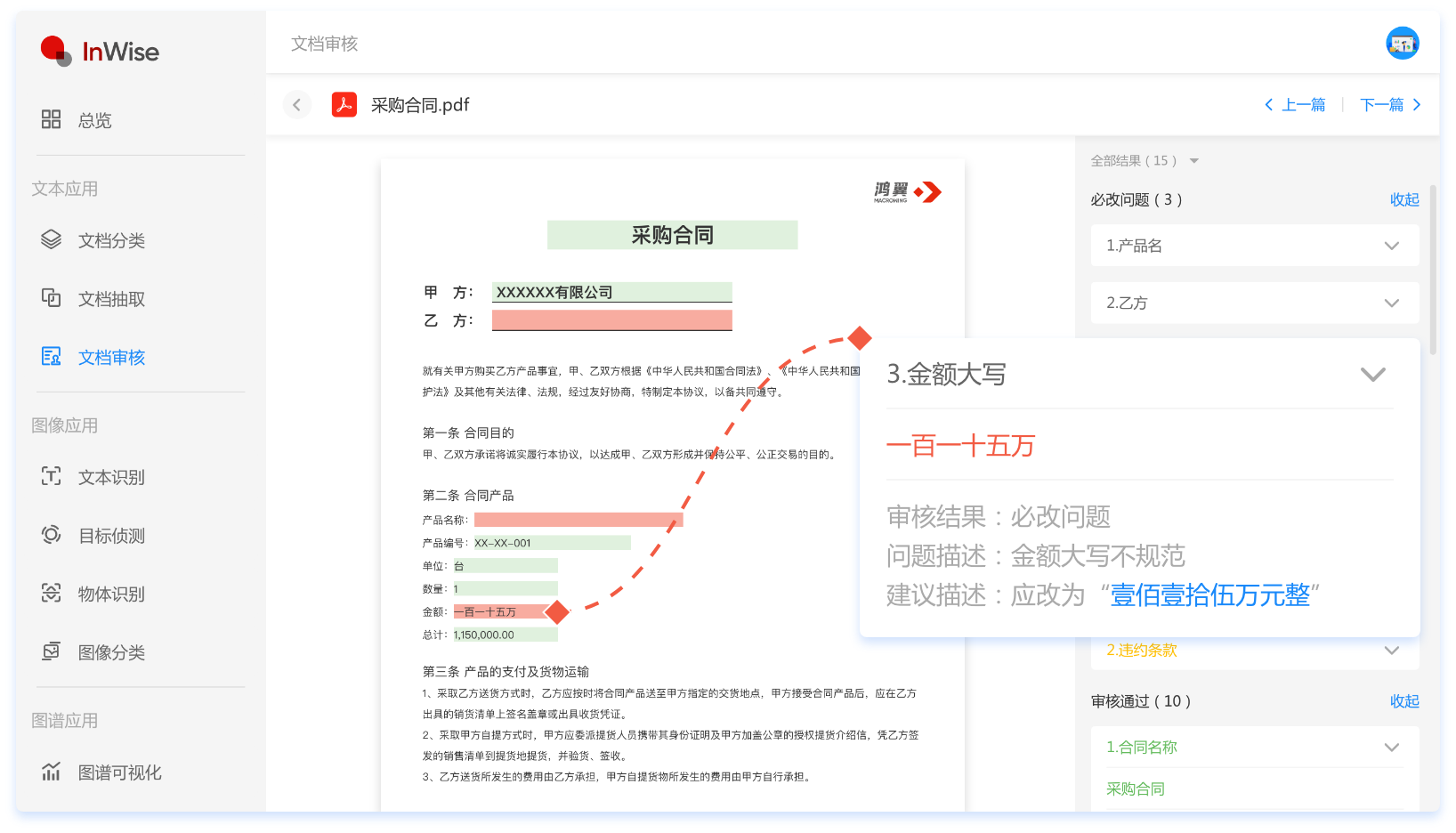
Task: Open the 目标侦测 target icon
Action: (x=51, y=535)
